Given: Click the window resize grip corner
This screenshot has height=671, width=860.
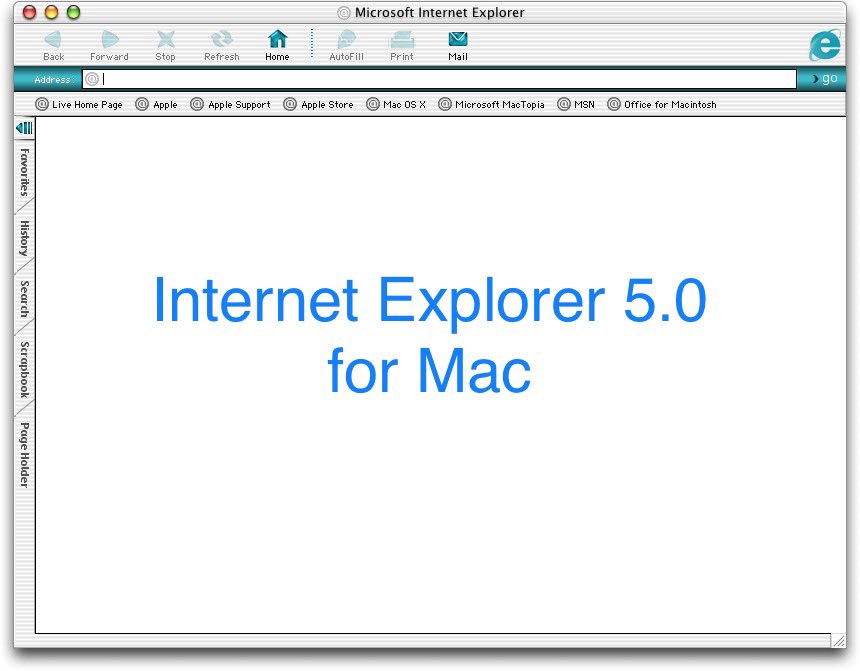Looking at the screenshot, I should [x=838, y=640].
